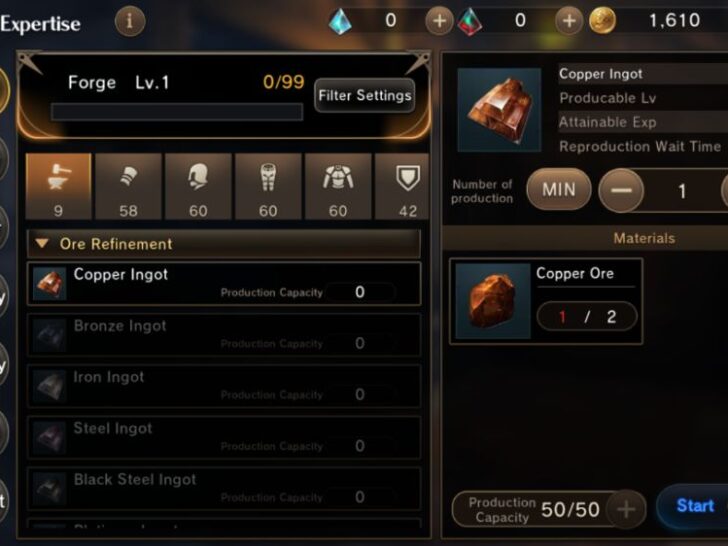
Task: Select the anvil ore refinement category
Action: tap(58, 186)
